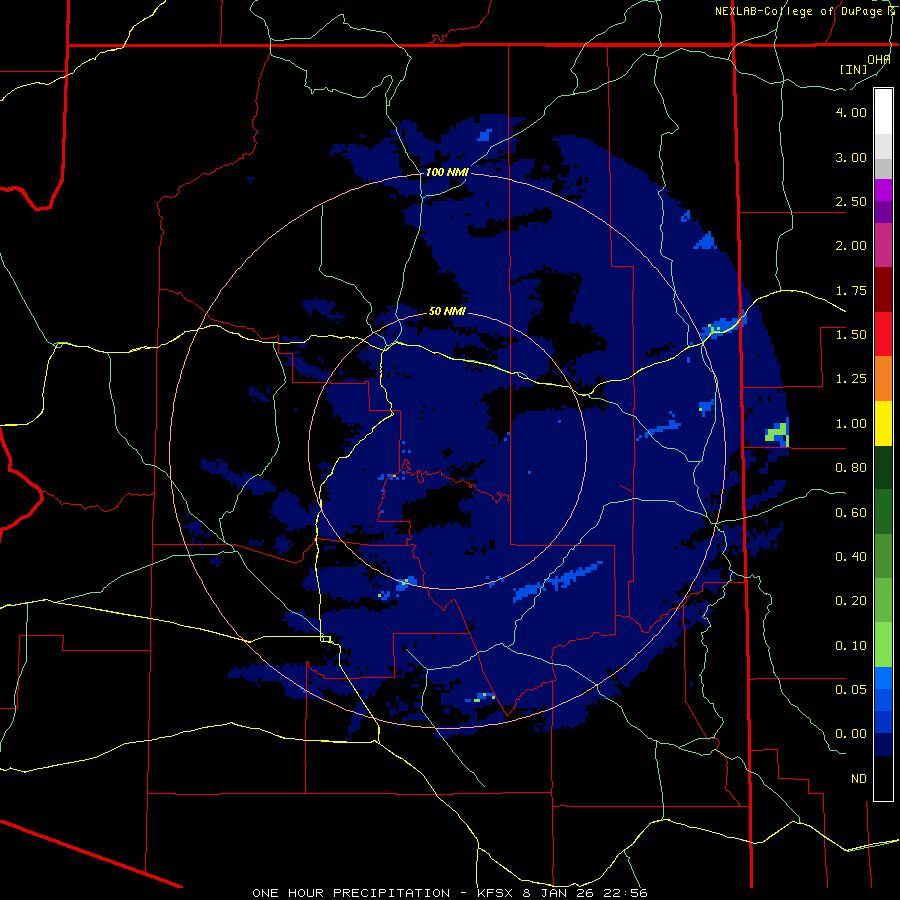This screenshot has height=900, width=900.
Task: Click the 0.60 legend value
Action: pyautogui.click(x=851, y=513)
